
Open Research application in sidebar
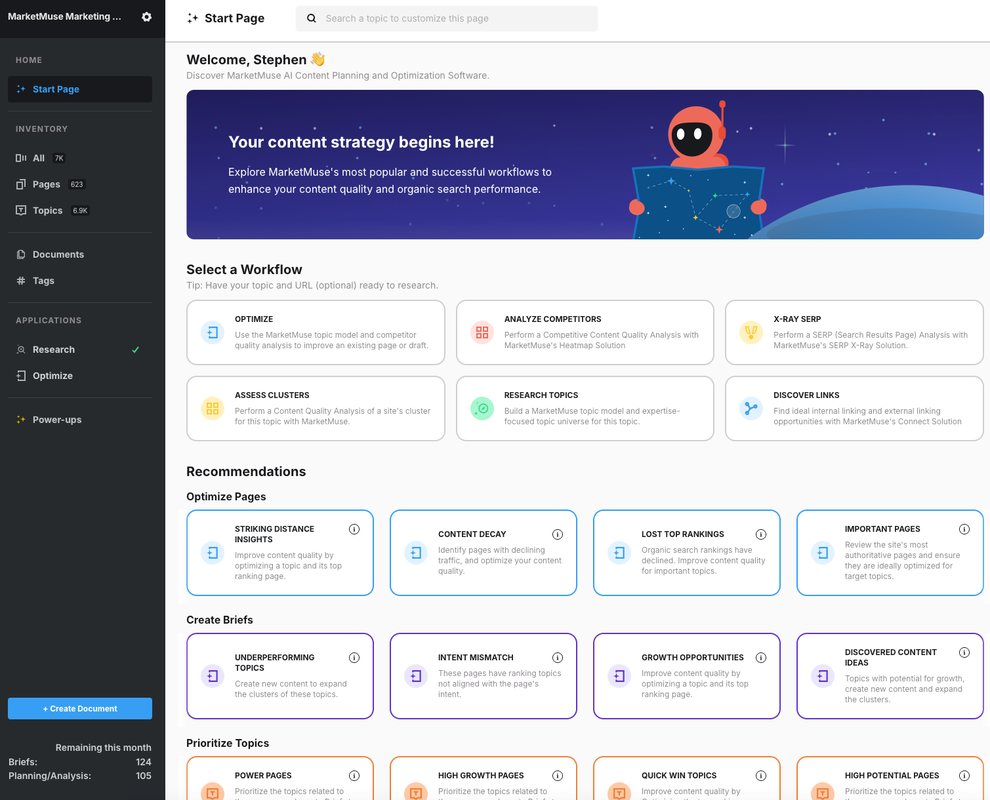coord(80,349)
